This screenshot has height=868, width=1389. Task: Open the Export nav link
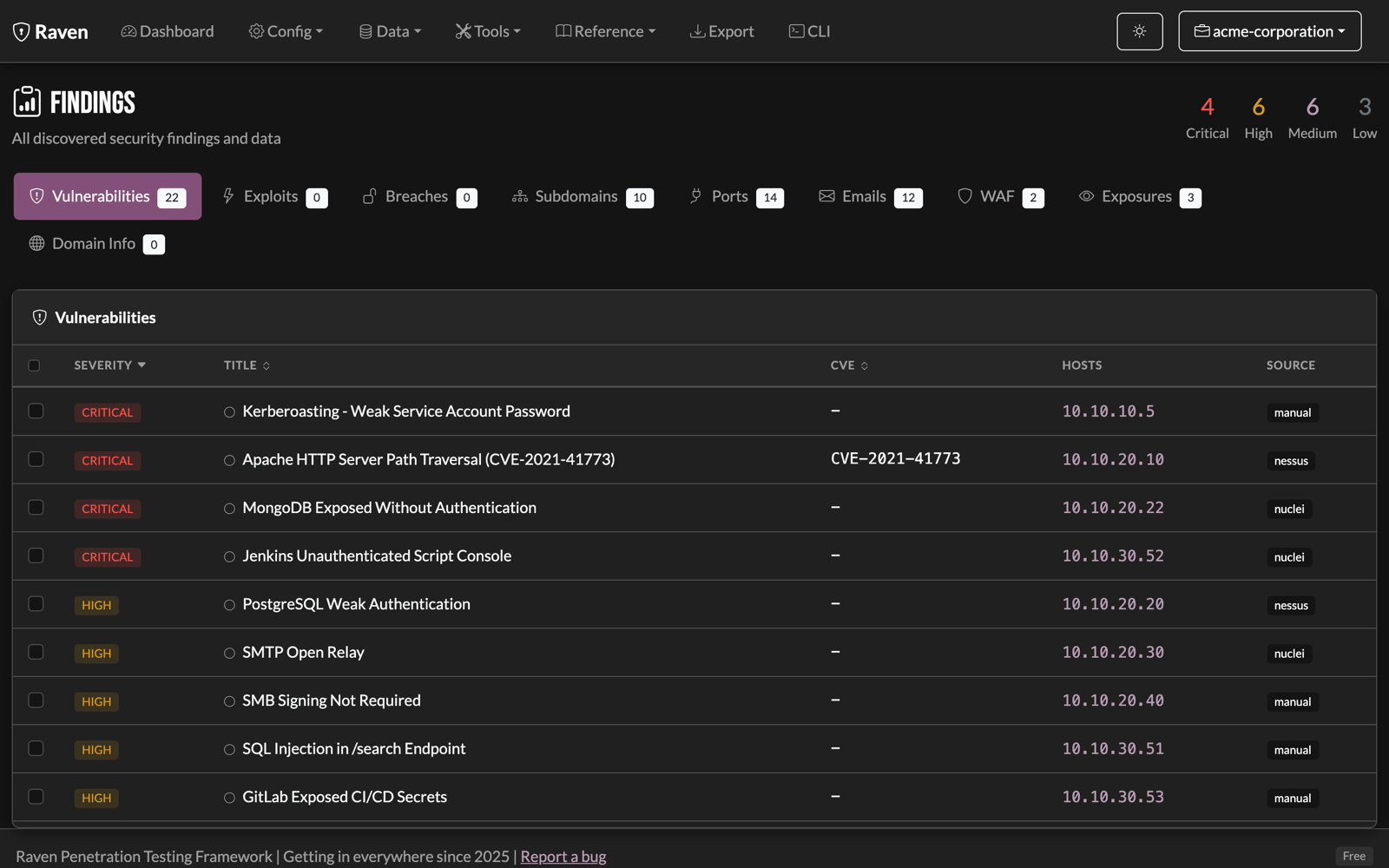click(x=721, y=31)
